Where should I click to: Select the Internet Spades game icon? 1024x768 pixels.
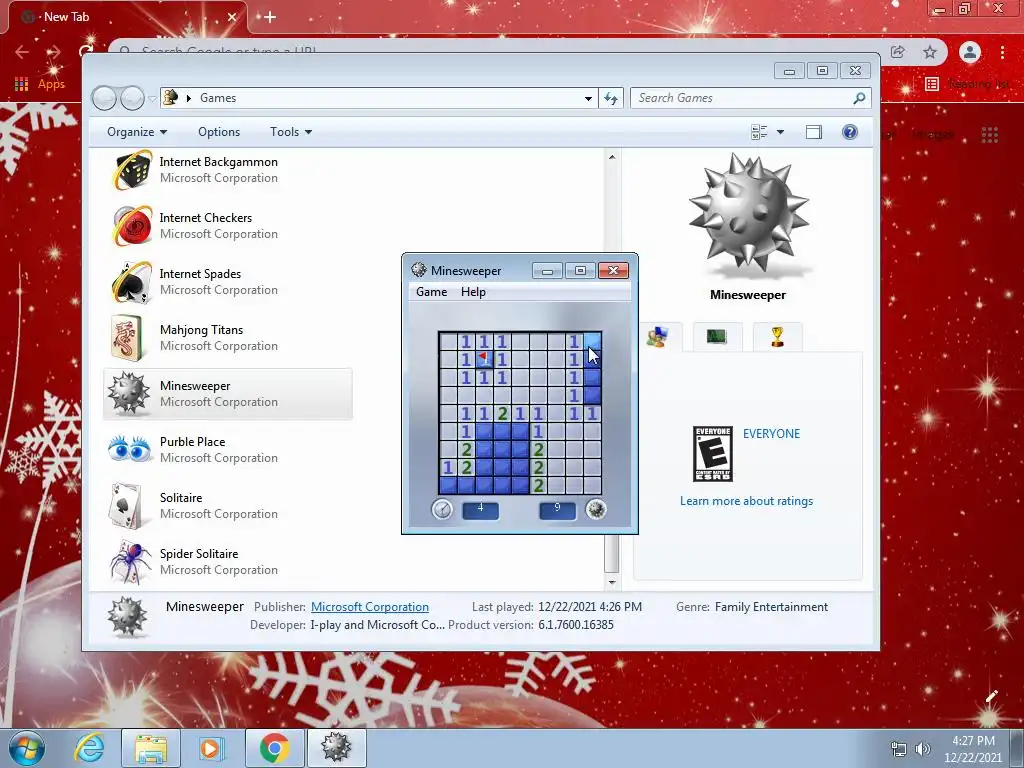pyautogui.click(x=133, y=282)
